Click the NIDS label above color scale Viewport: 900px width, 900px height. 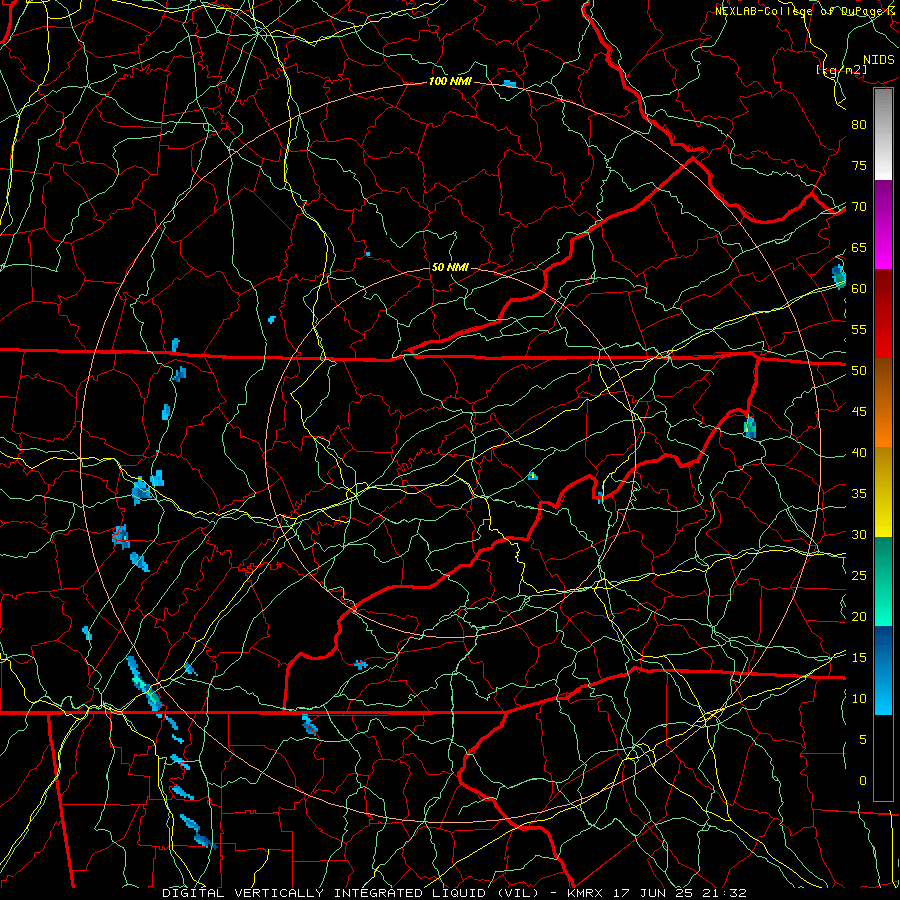[x=879, y=60]
